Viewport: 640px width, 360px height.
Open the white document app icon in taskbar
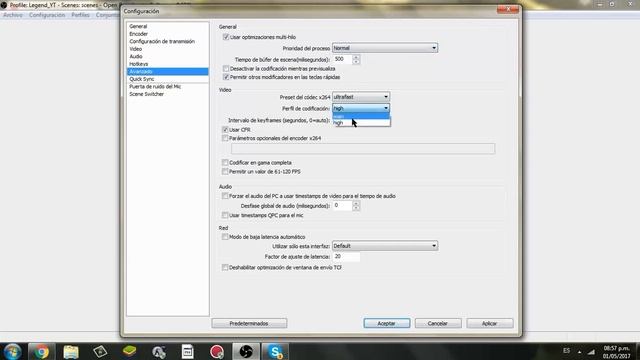(187, 351)
